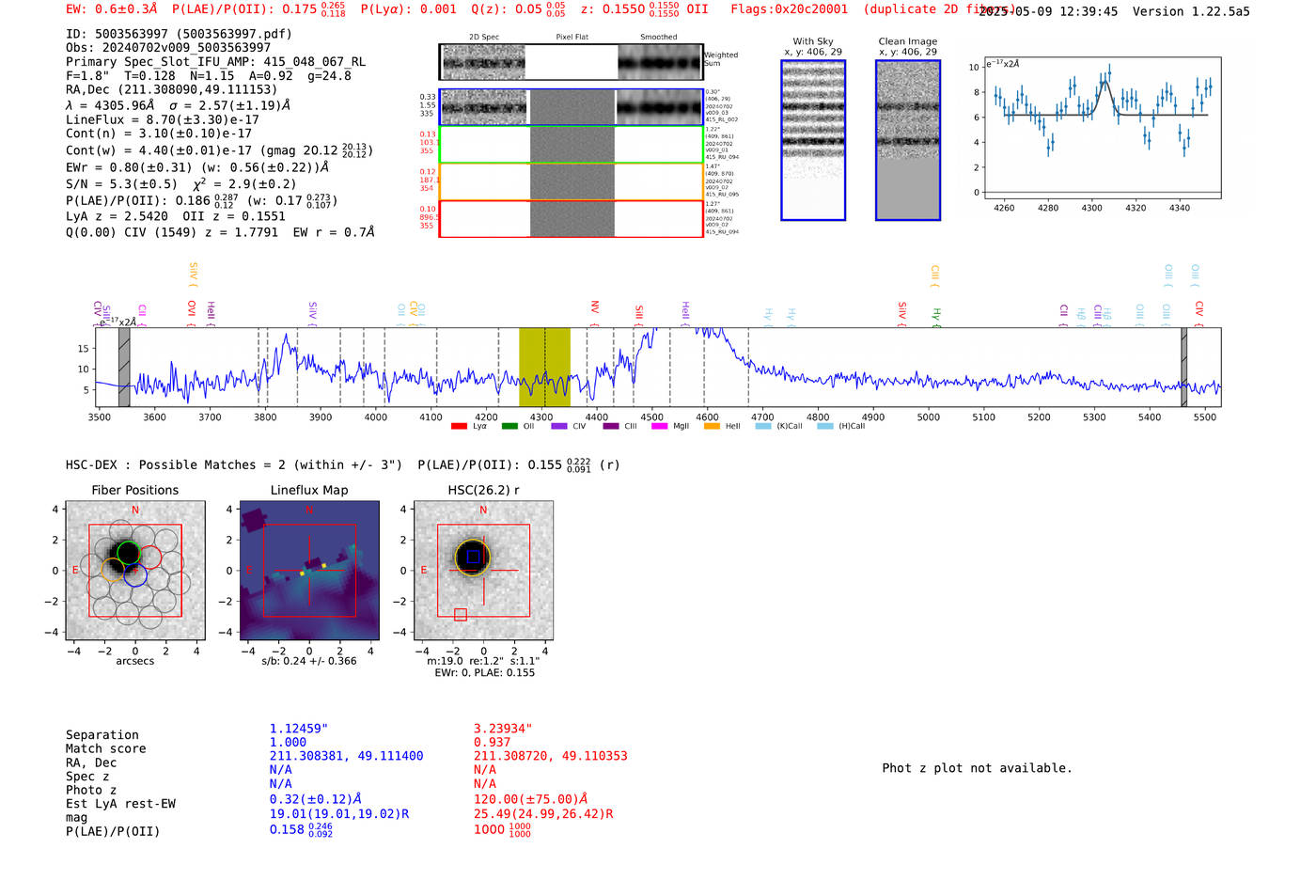Click the blue square on the HSC source
Screen dimensions: 1316x896
click(473, 557)
